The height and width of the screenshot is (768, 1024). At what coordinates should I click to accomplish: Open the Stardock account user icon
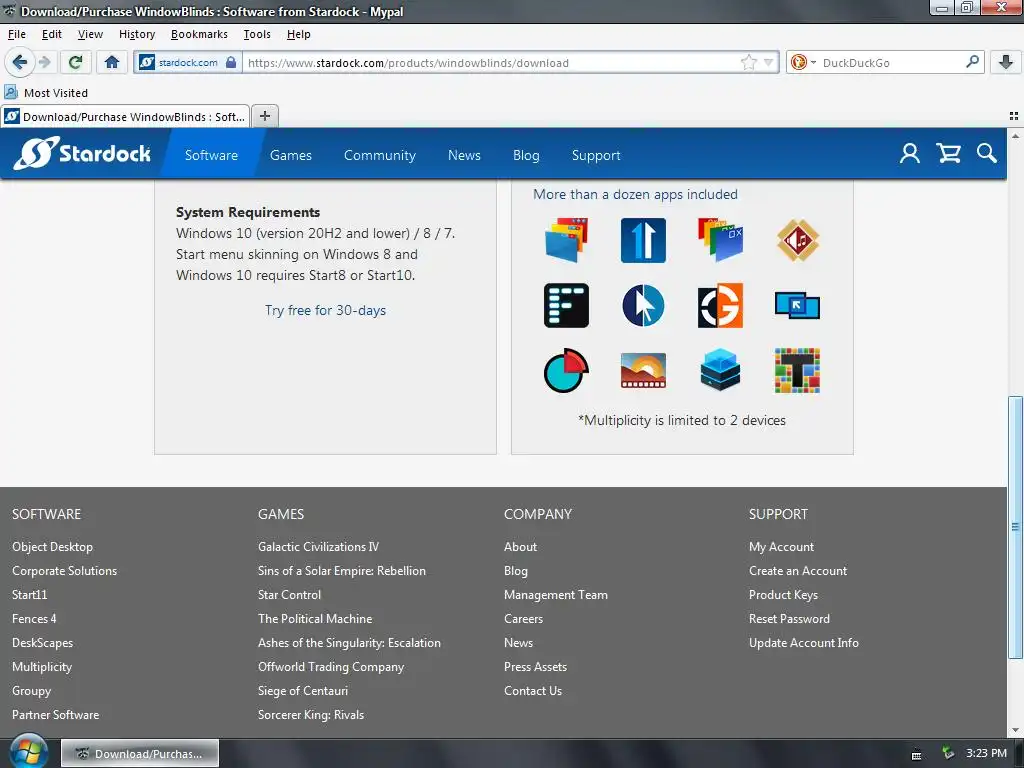(x=910, y=153)
